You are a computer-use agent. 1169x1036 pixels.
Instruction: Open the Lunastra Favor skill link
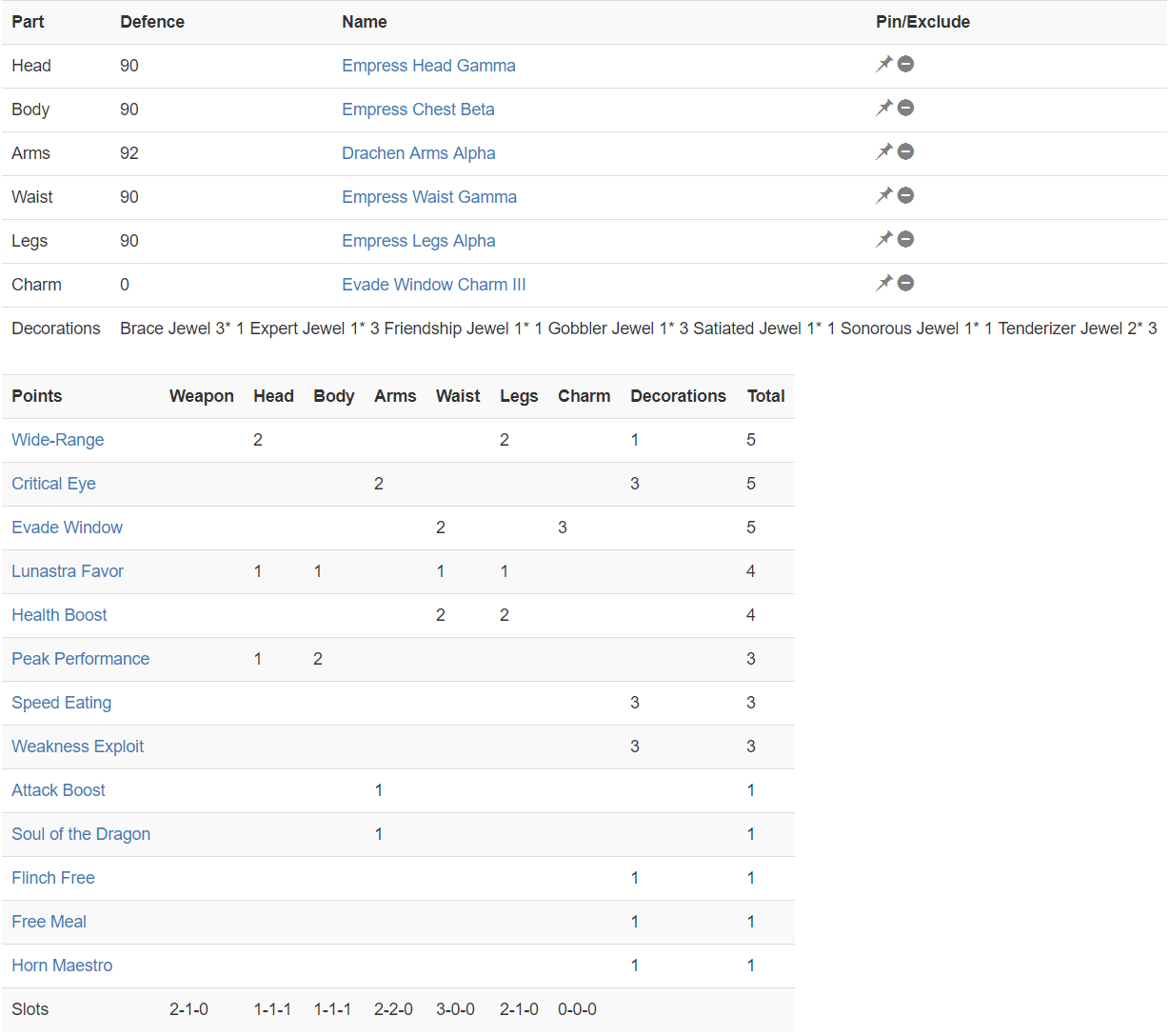click(68, 571)
